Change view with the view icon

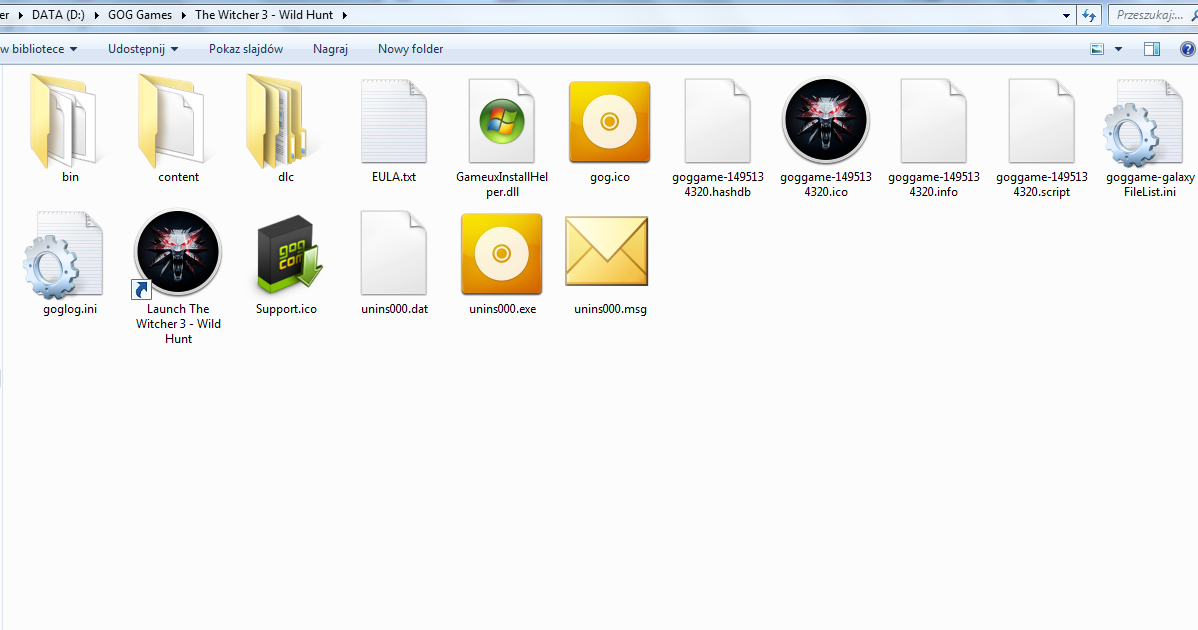click(1097, 49)
